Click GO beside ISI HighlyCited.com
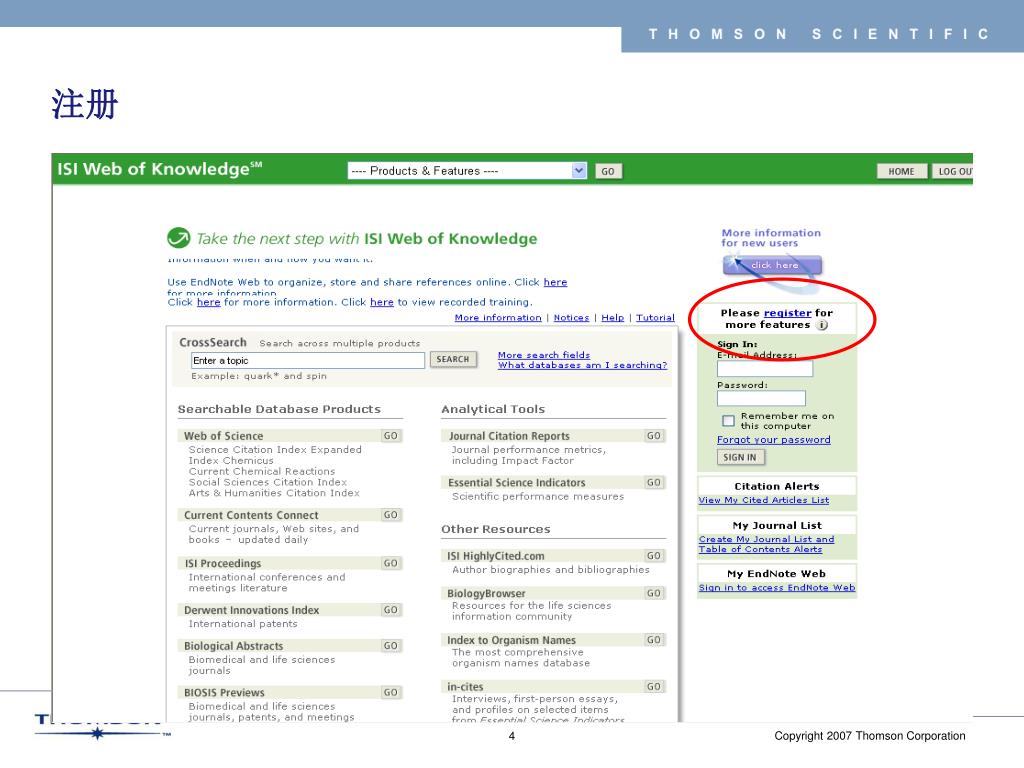The image size is (1024, 768). point(654,556)
